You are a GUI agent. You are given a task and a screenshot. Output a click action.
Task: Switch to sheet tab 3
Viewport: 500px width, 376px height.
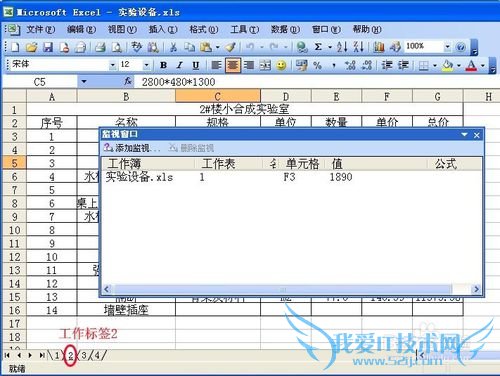84,355
